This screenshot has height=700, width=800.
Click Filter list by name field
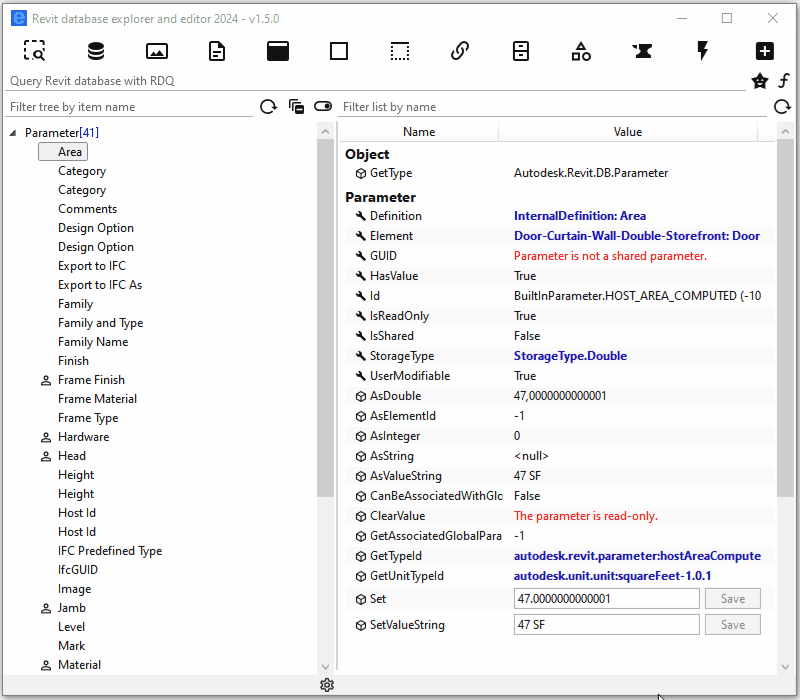[x=553, y=107]
